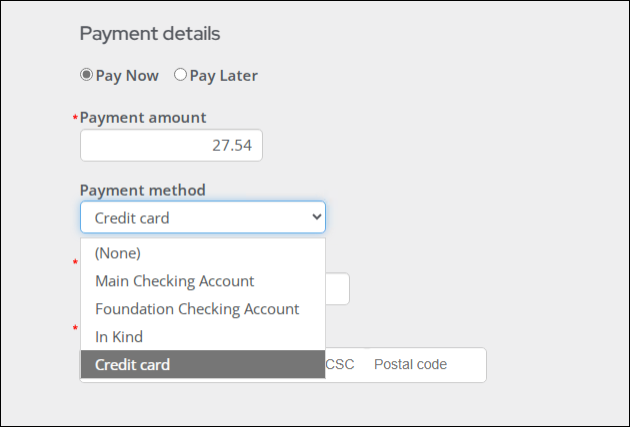
Task: Click the partially hidden field behind the dropdown
Action: (338, 288)
